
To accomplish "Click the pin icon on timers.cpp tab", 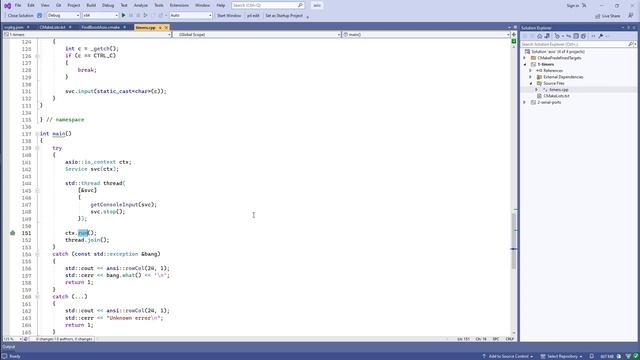I will (x=160, y=27).
